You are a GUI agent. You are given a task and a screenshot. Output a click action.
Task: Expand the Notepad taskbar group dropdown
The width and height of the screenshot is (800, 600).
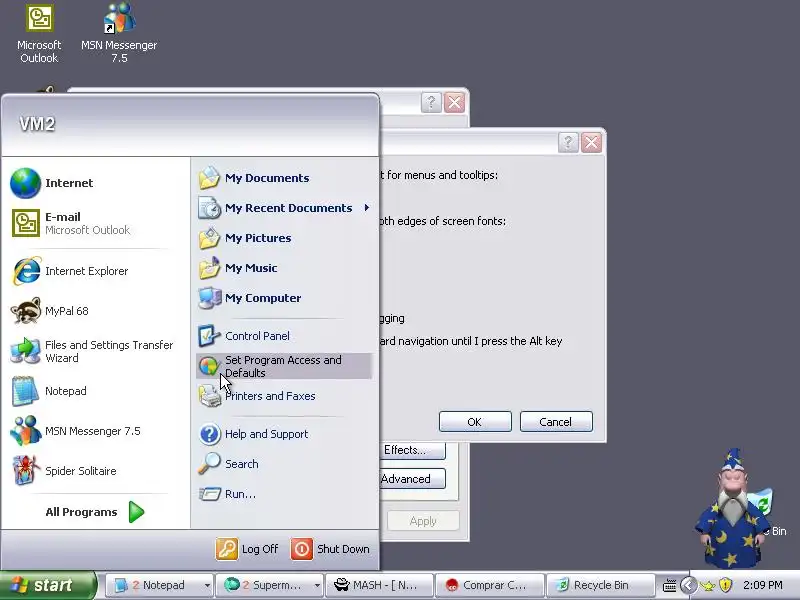(x=207, y=585)
